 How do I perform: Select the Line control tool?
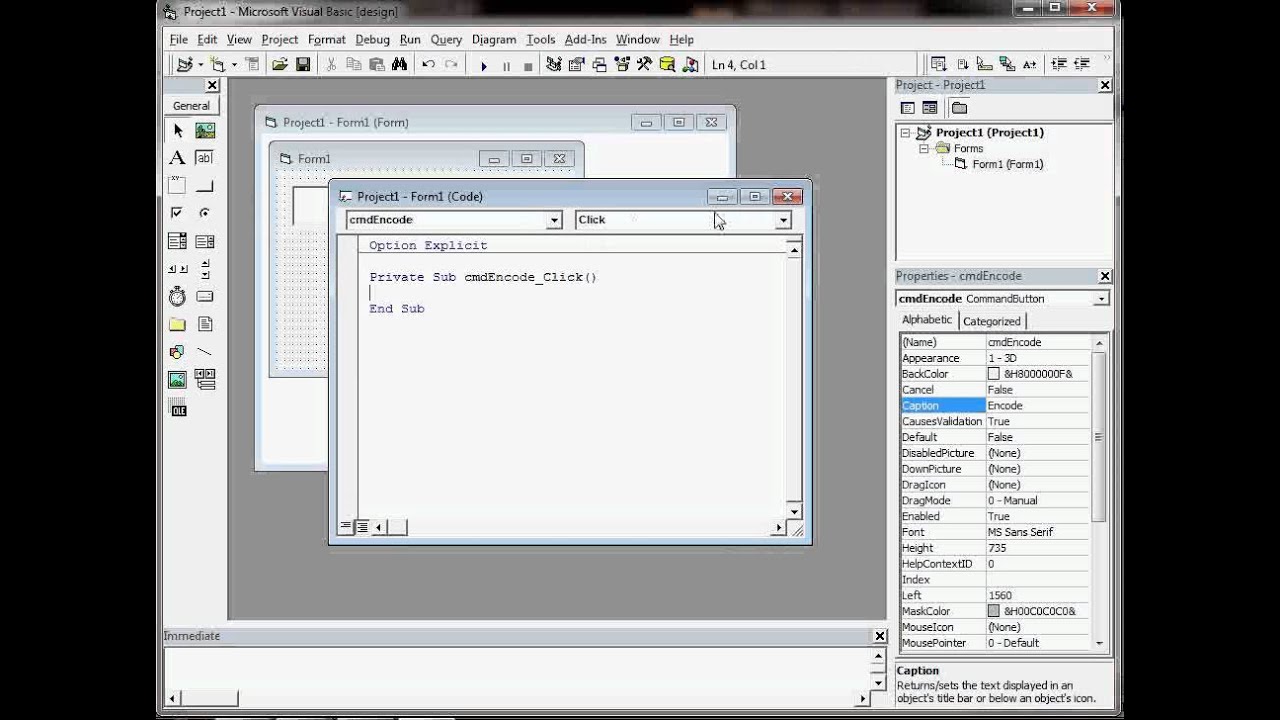tap(205, 352)
